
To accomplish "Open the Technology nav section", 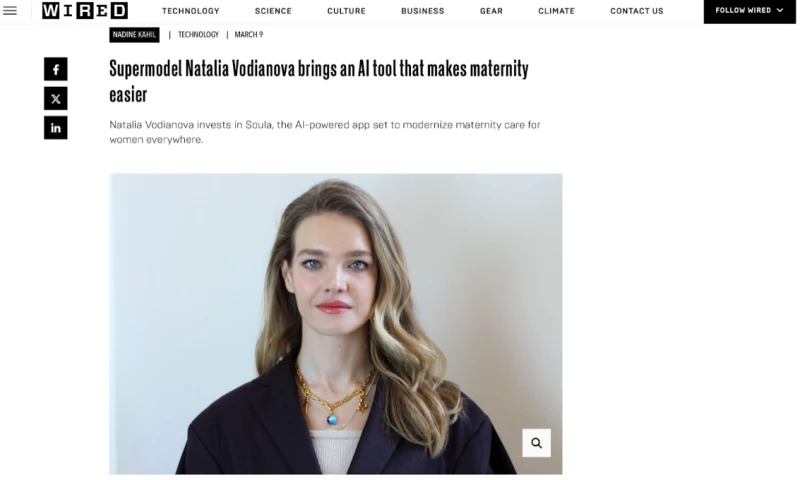I will [x=190, y=11].
